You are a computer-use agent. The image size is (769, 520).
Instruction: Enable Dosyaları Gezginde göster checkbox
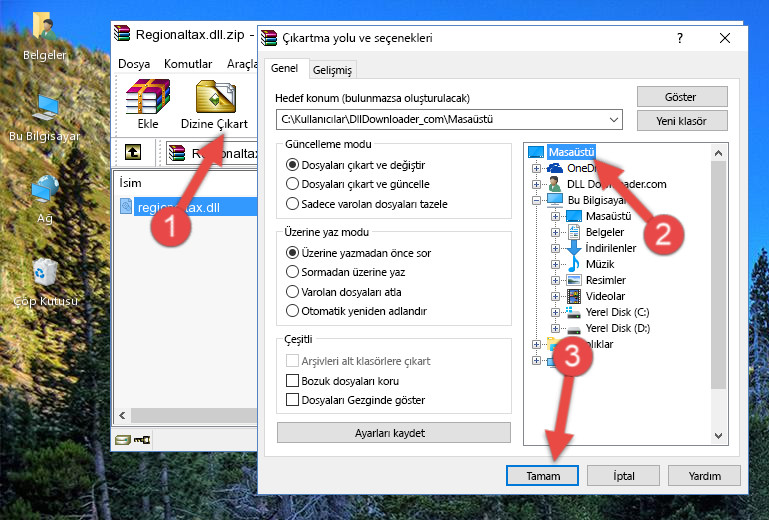pyautogui.click(x=292, y=400)
